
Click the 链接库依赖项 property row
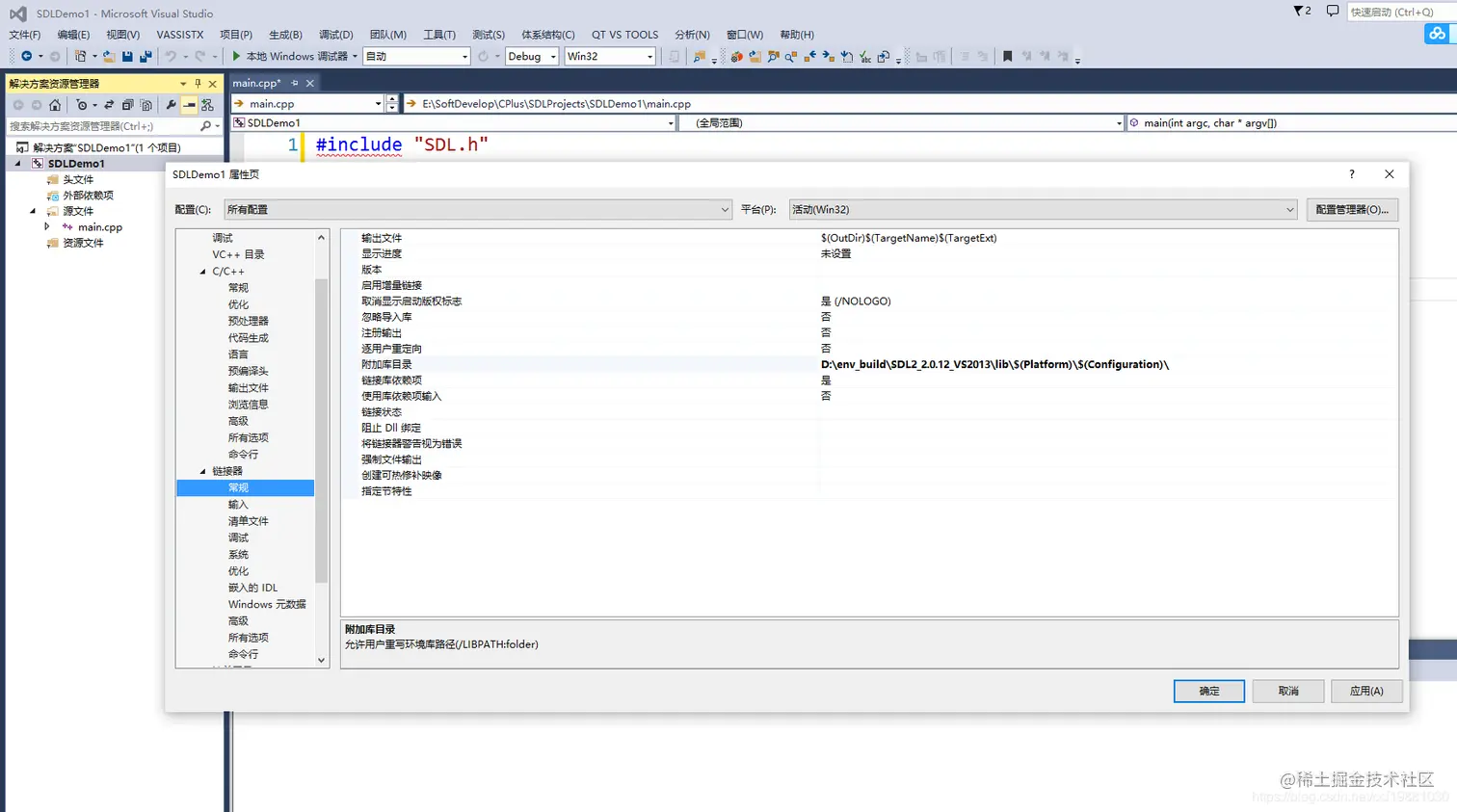click(868, 380)
